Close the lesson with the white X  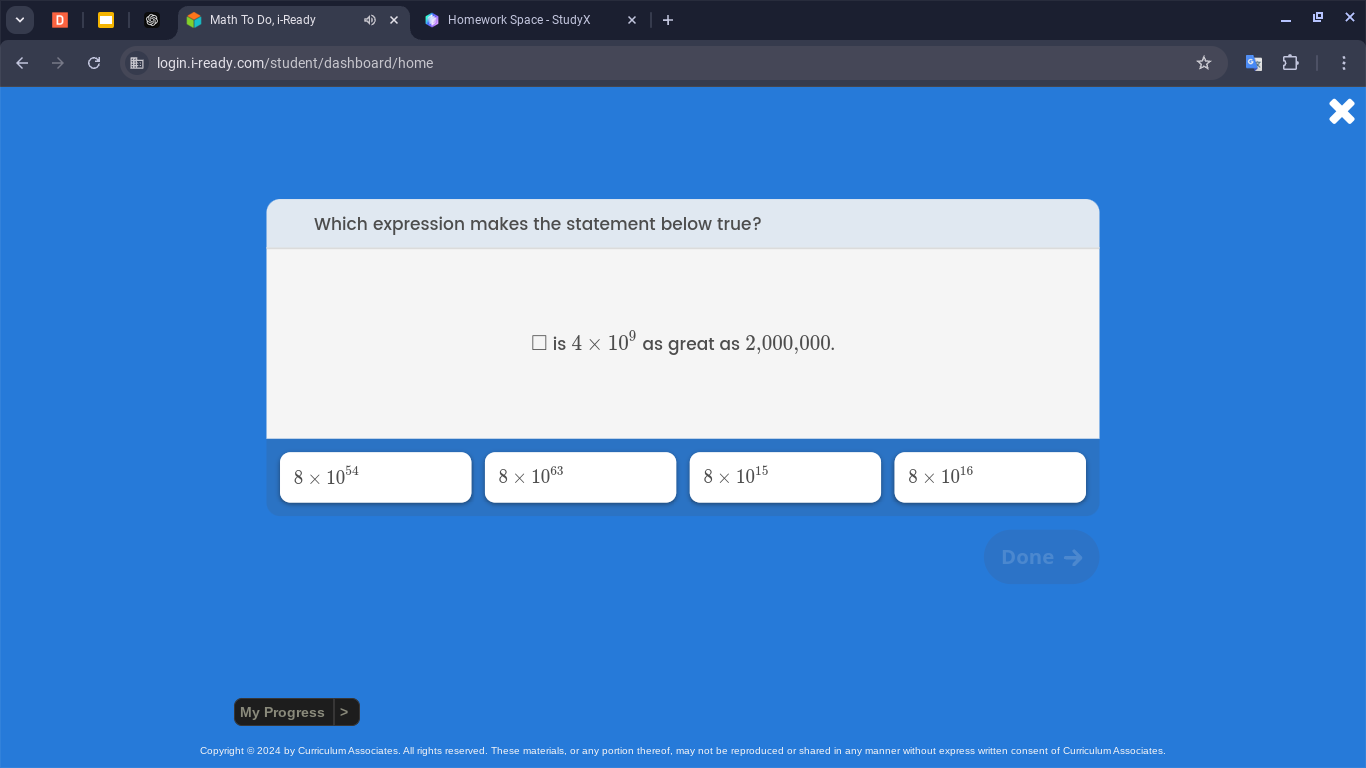pyautogui.click(x=1342, y=111)
